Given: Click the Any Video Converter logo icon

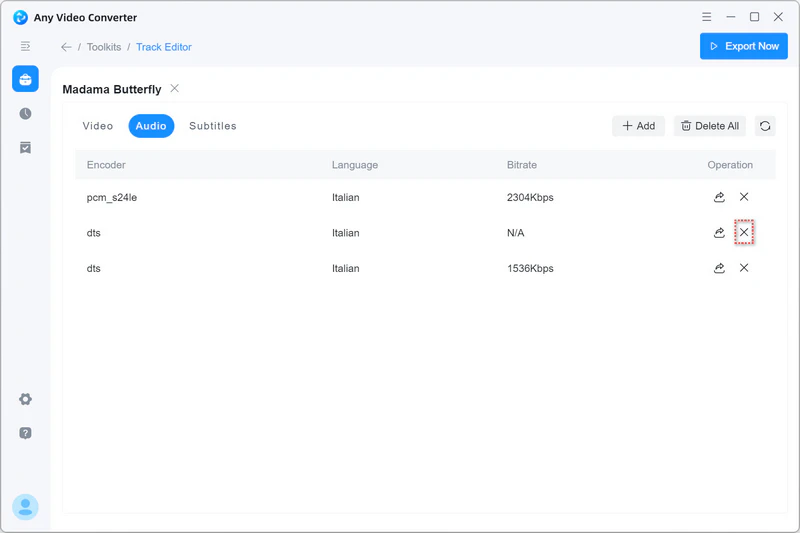Looking at the screenshot, I should tap(20, 17).
